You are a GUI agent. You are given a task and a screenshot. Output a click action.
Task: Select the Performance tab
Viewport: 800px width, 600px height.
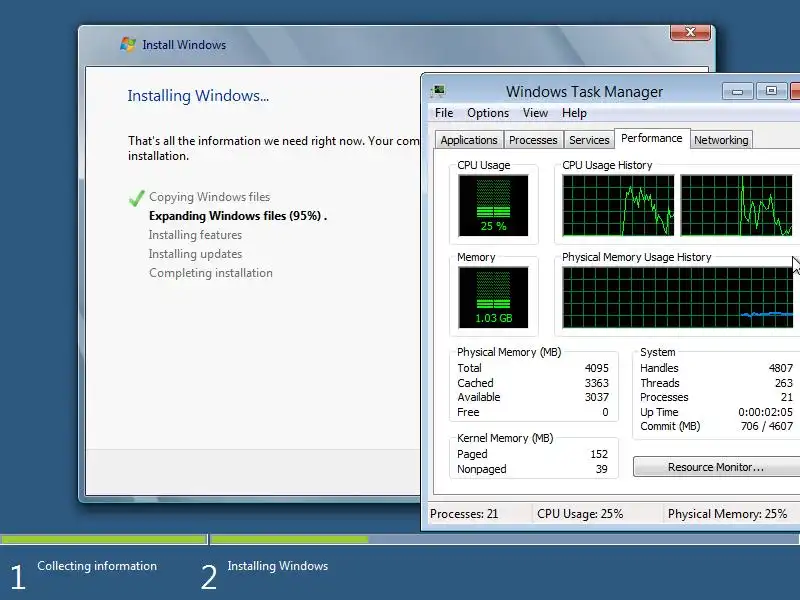652,138
